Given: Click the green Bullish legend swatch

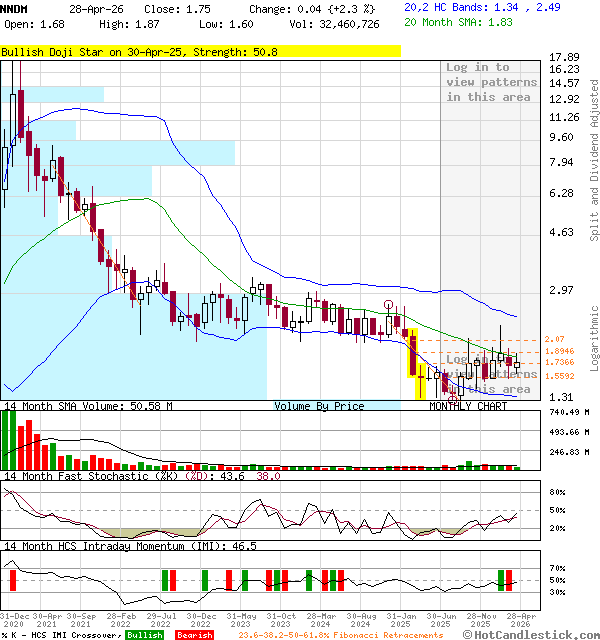Looking at the screenshot, I should coord(145,635).
